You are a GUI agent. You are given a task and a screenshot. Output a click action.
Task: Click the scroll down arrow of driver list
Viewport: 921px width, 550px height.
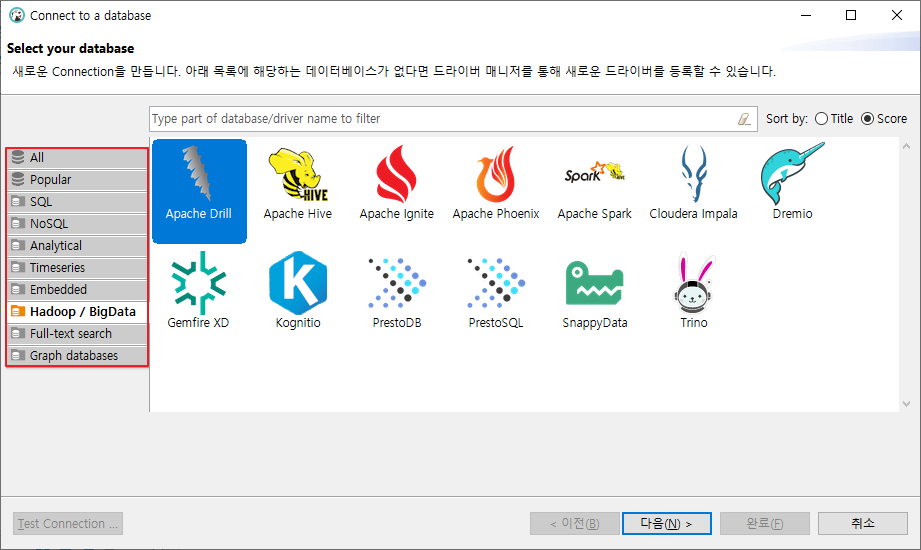(x=906, y=404)
